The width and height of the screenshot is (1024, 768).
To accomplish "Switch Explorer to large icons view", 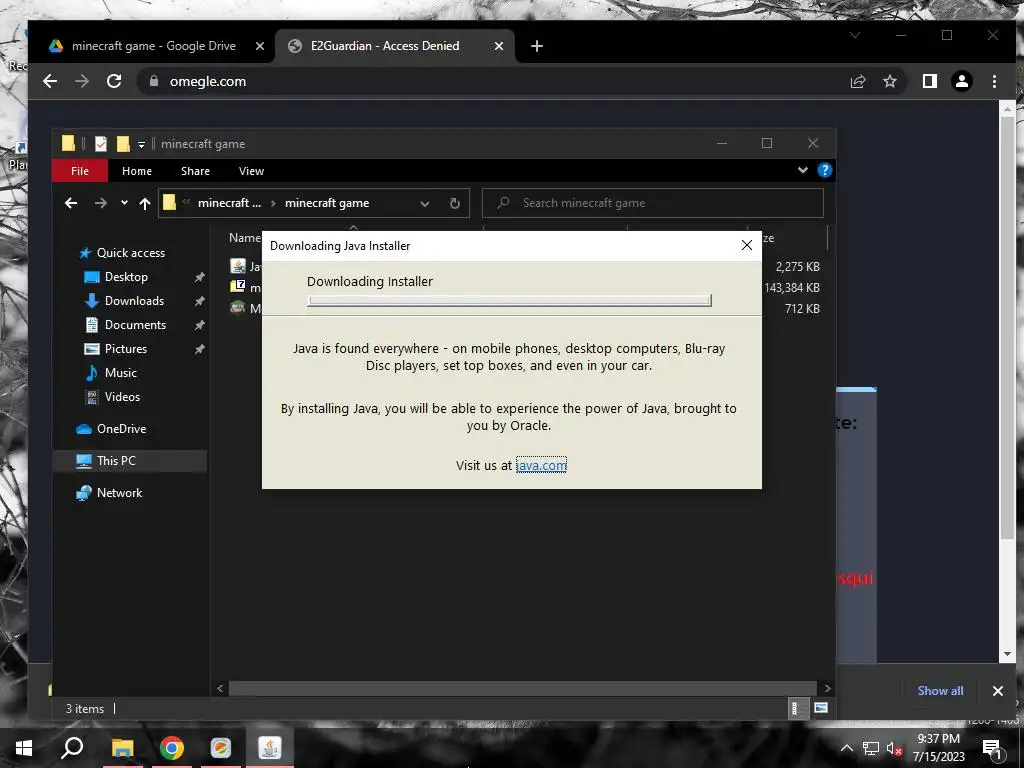I will [821, 708].
